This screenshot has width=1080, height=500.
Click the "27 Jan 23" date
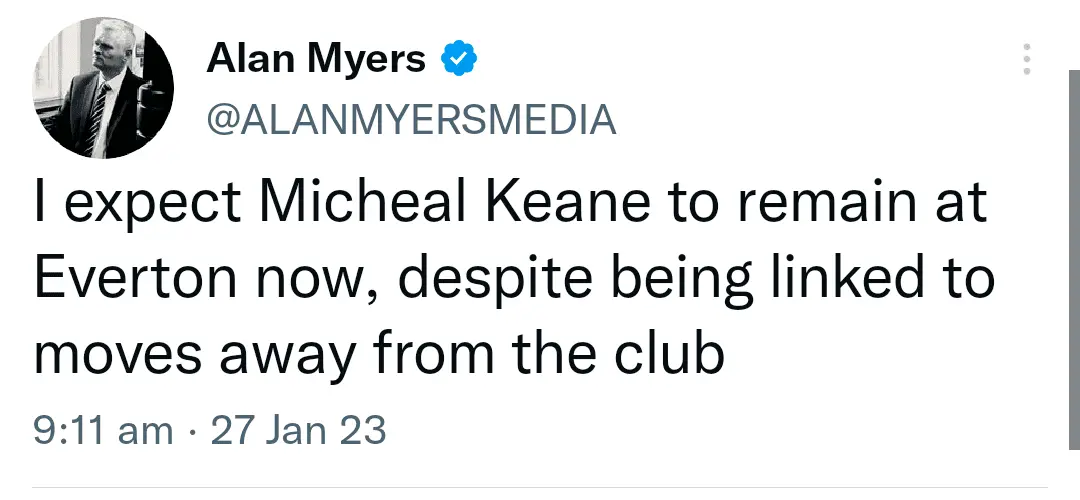(x=298, y=432)
